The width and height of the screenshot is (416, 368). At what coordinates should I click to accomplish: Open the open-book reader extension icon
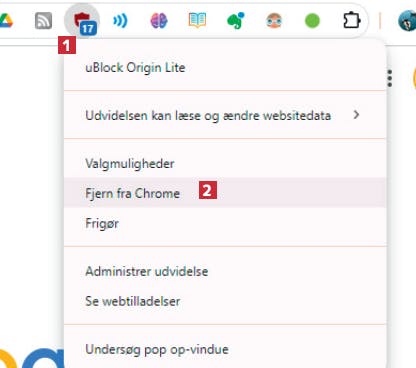pos(197,21)
